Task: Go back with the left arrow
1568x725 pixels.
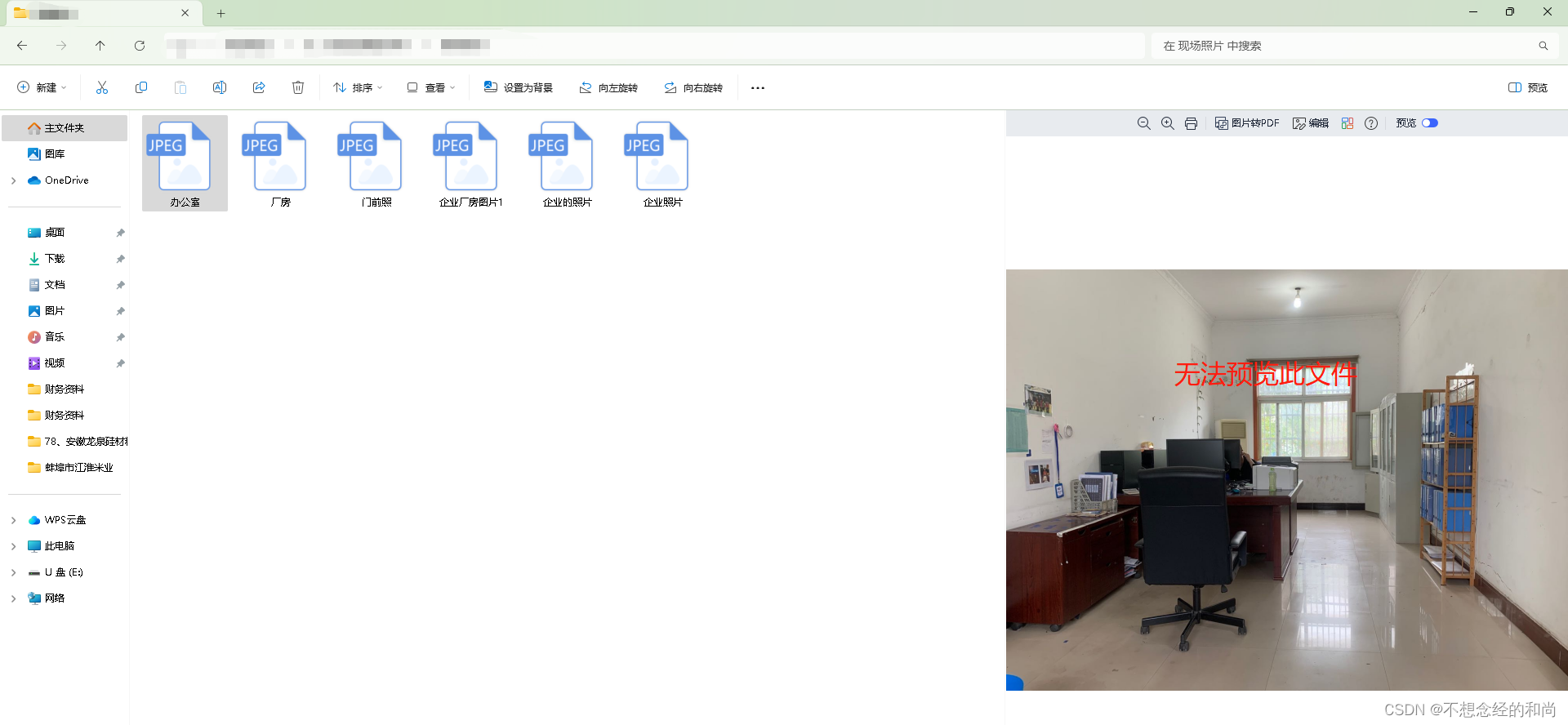Action: 22,46
